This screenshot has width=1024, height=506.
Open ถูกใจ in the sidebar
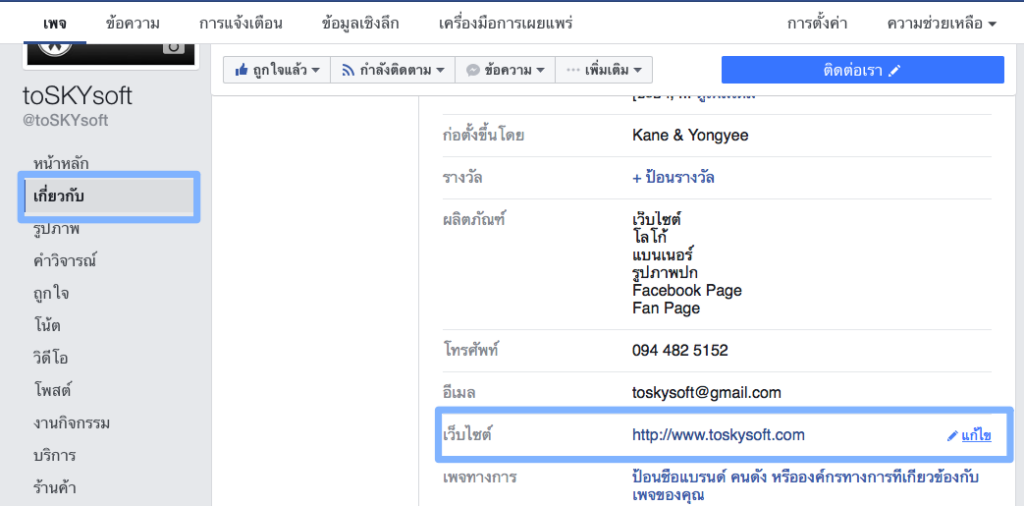tap(51, 294)
